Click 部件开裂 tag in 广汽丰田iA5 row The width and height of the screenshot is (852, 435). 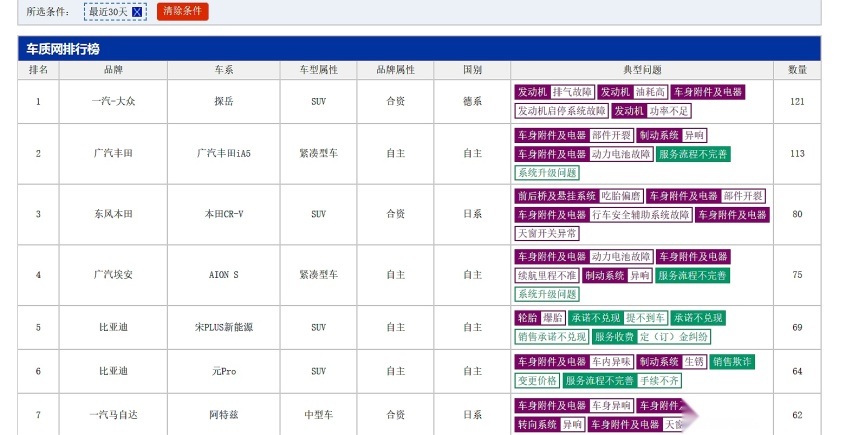pos(611,136)
